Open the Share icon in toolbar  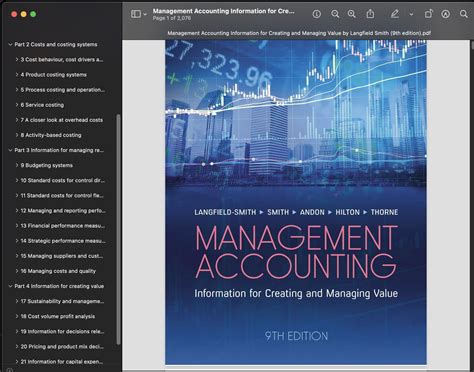click(370, 14)
